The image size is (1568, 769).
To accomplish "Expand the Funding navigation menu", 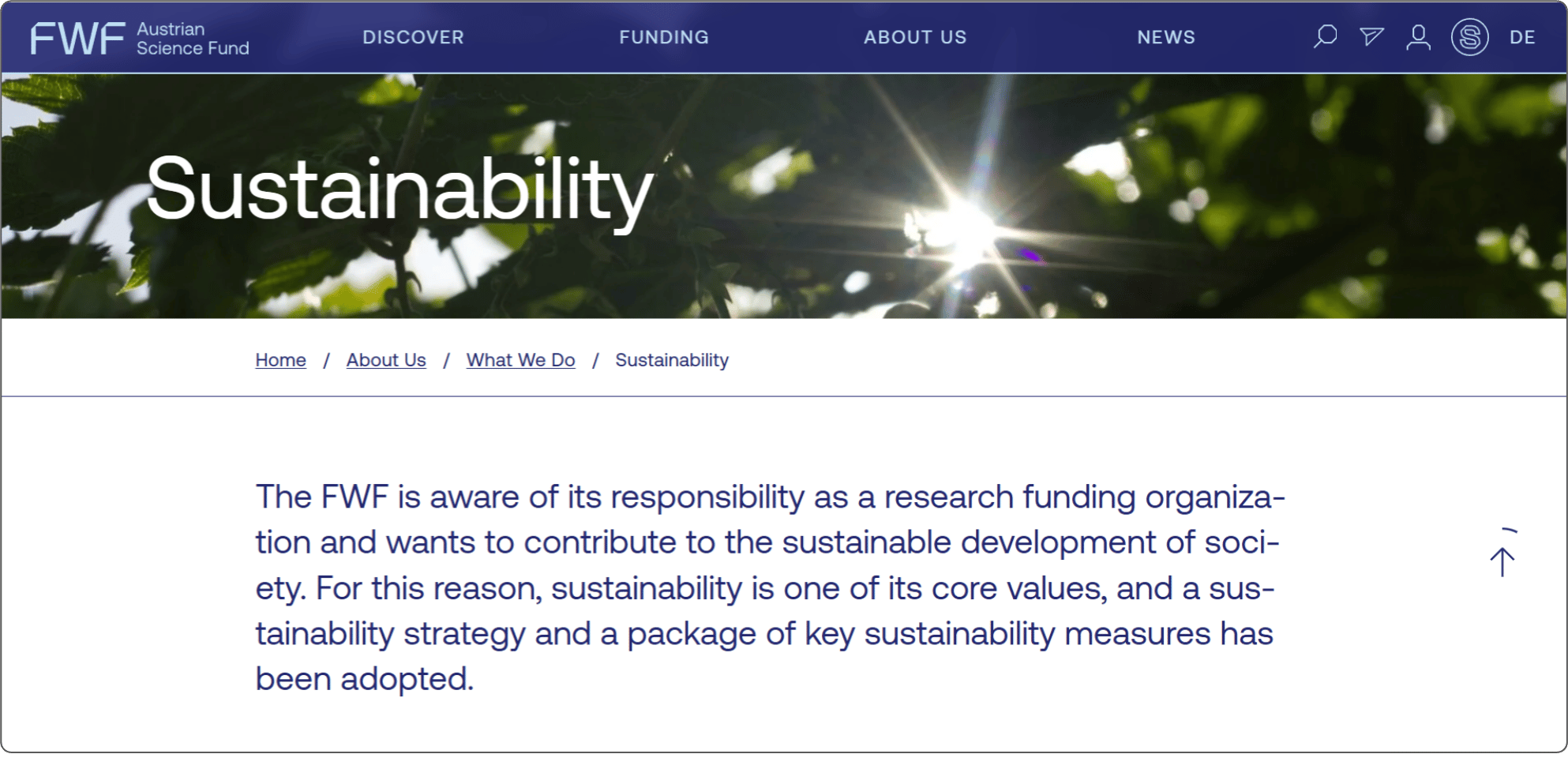I will coord(664,37).
